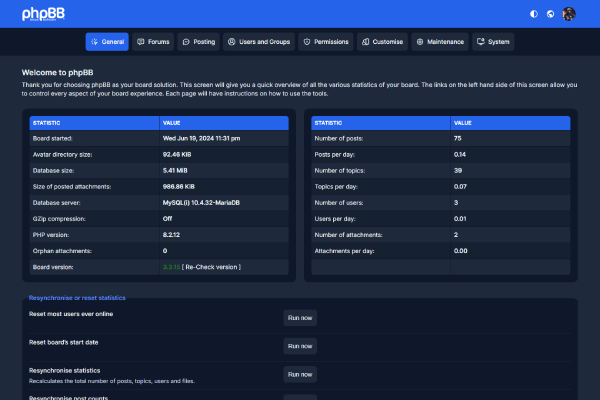Select the '75' posts value
Screen dimensions: 600x400
point(458,139)
